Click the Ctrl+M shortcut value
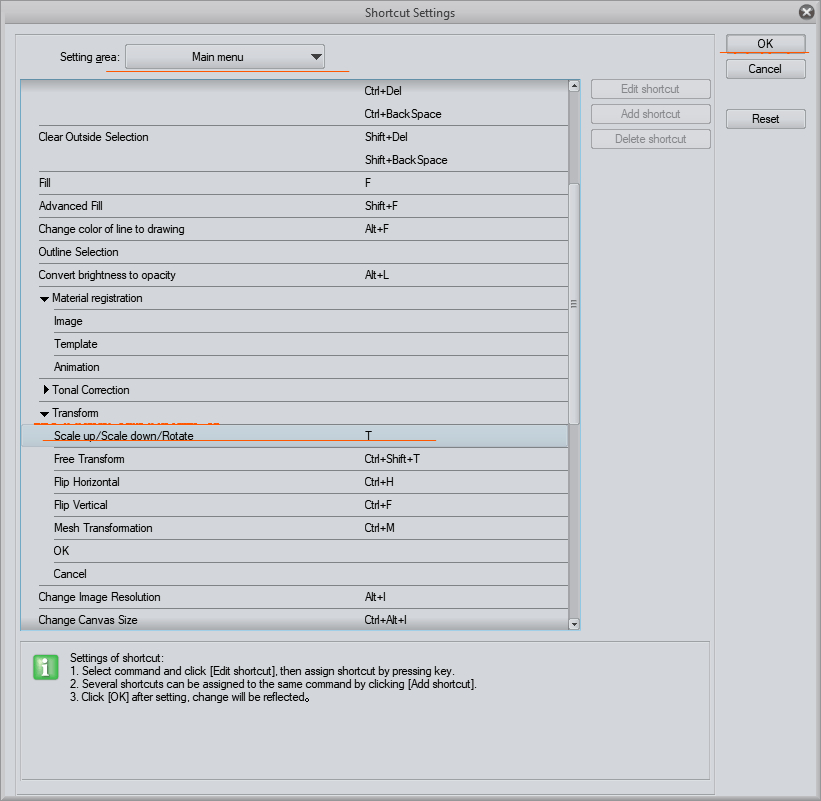 [x=379, y=528]
